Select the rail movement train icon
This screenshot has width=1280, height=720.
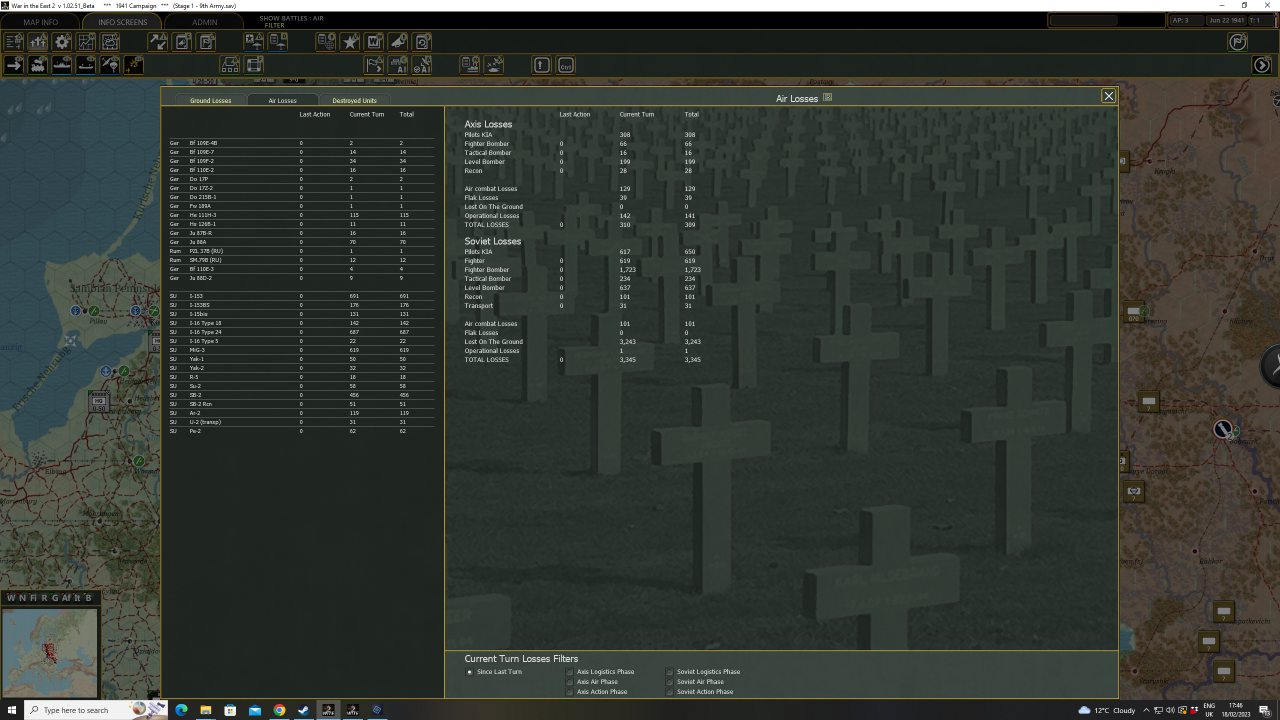click(38, 65)
